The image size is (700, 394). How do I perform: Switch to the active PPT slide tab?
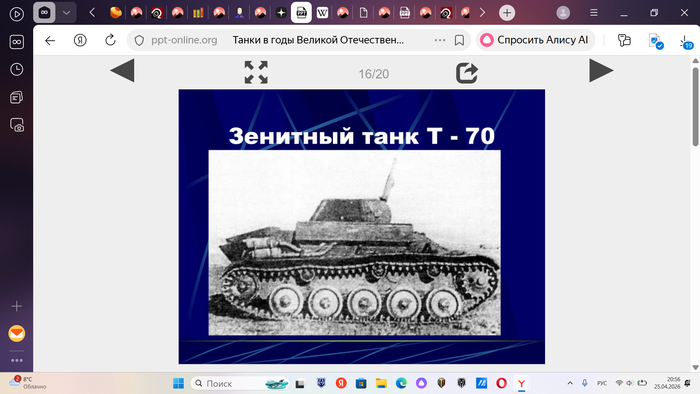point(301,13)
